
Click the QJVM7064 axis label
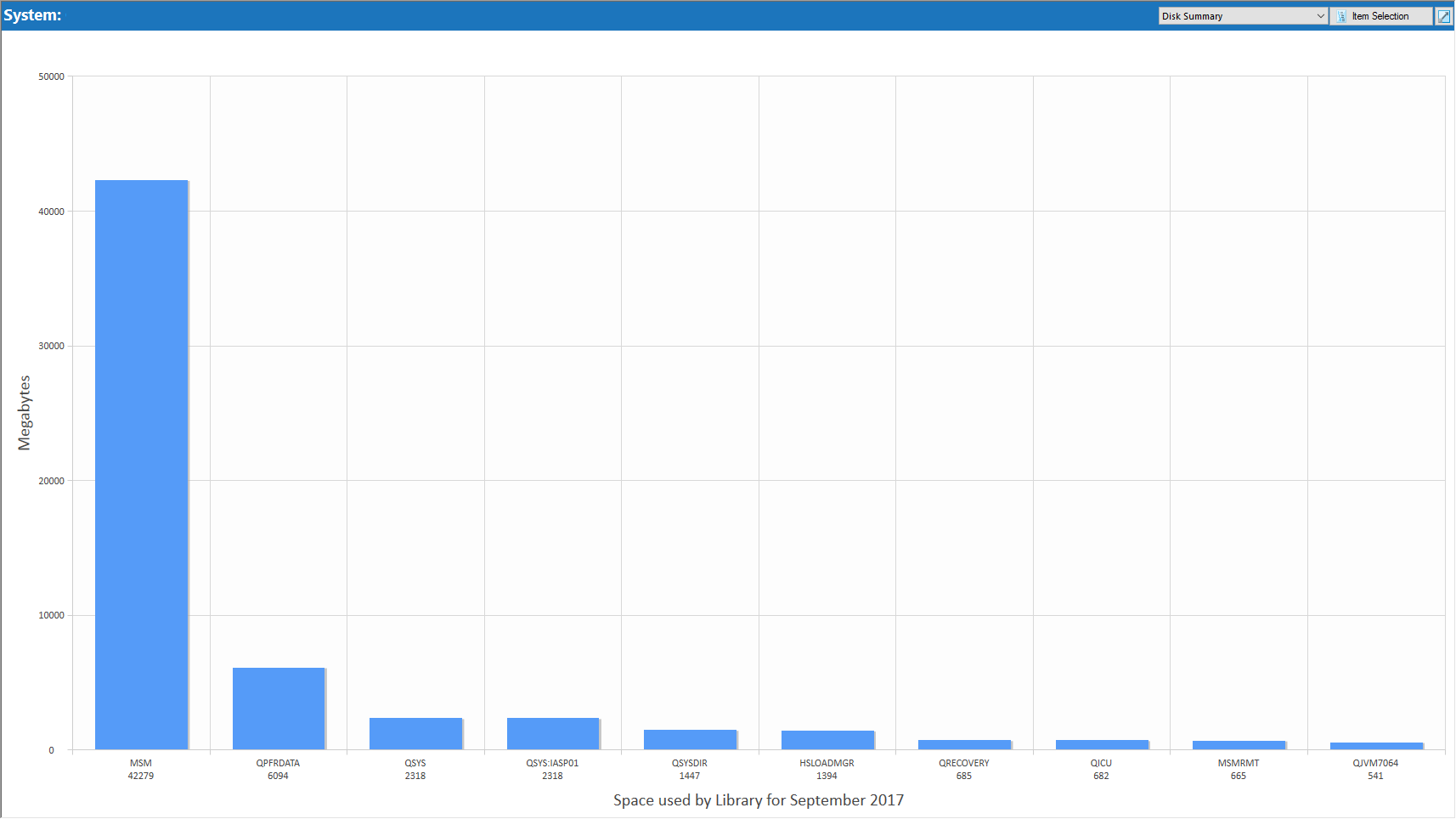click(1375, 763)
